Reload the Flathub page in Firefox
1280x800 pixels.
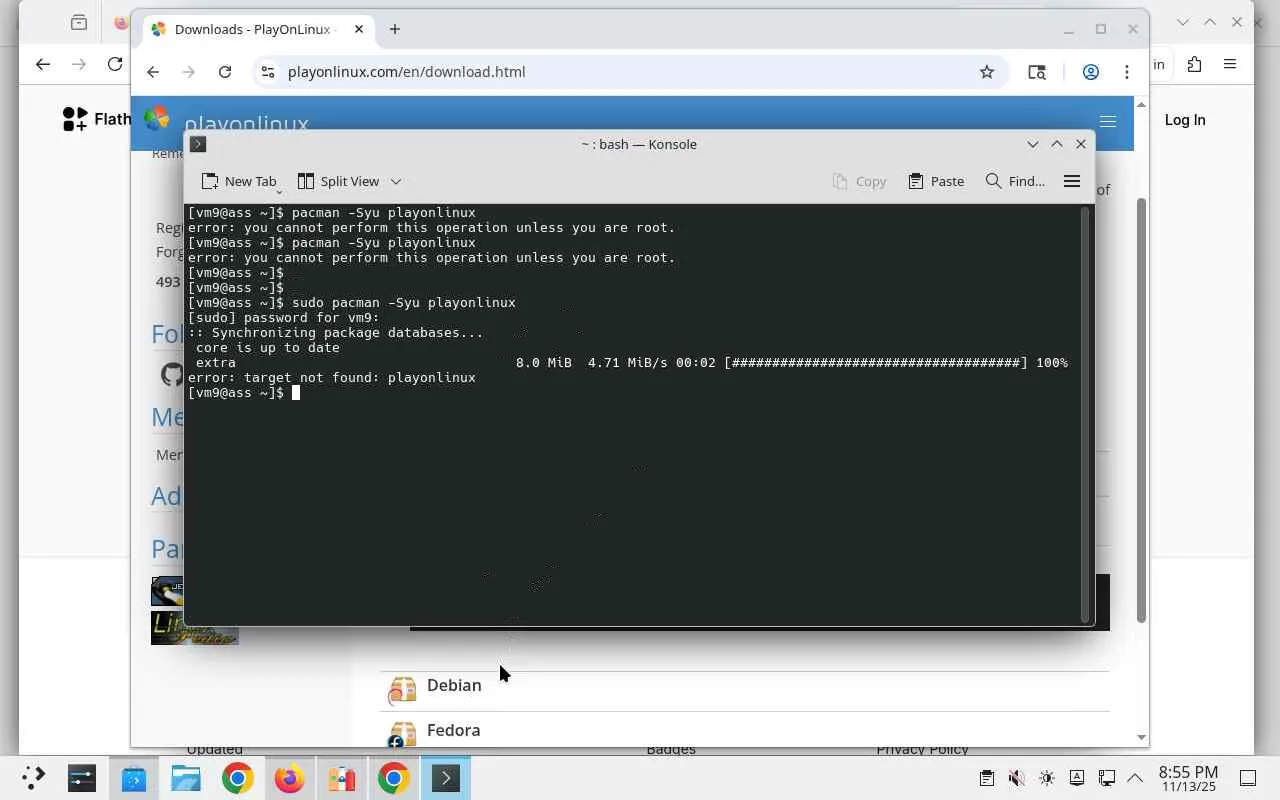(115, 64)
